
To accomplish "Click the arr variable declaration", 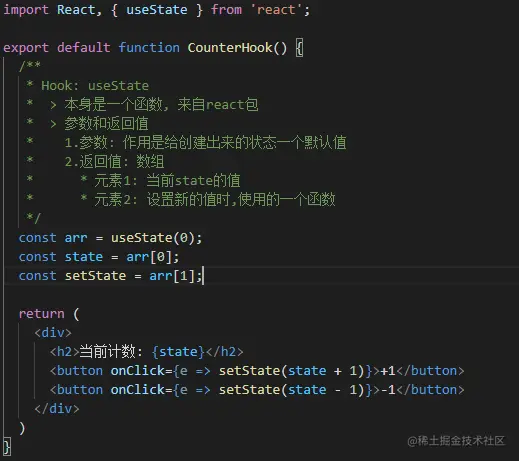I will [76, 238].
